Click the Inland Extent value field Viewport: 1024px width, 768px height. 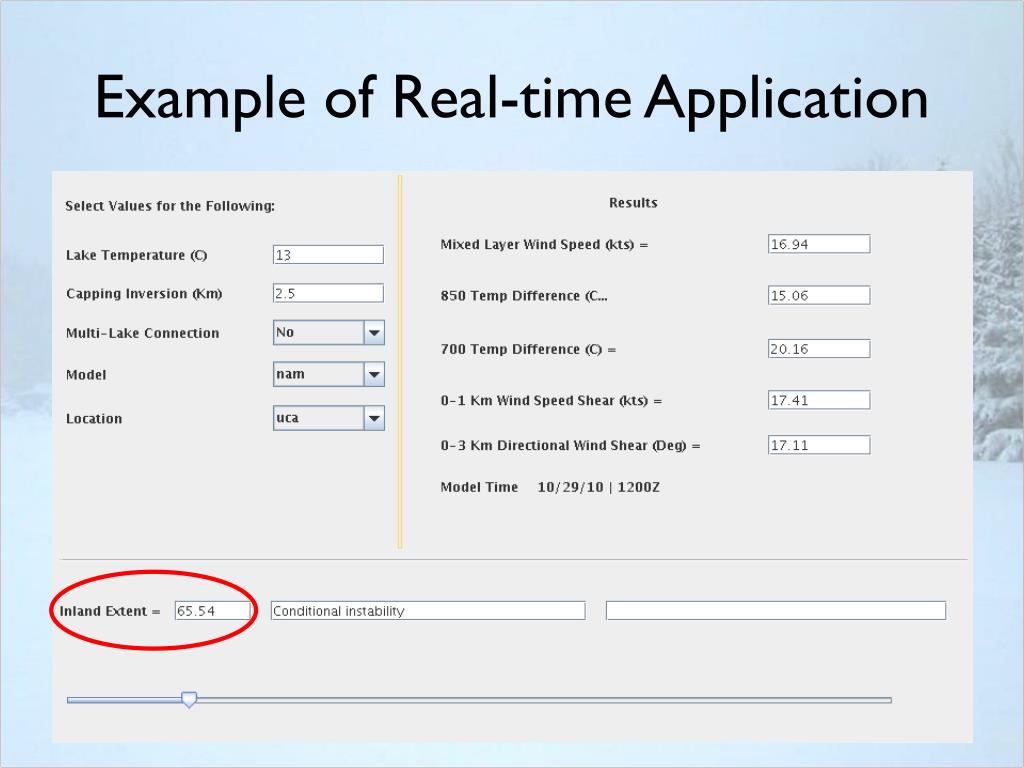pos(212,611)
